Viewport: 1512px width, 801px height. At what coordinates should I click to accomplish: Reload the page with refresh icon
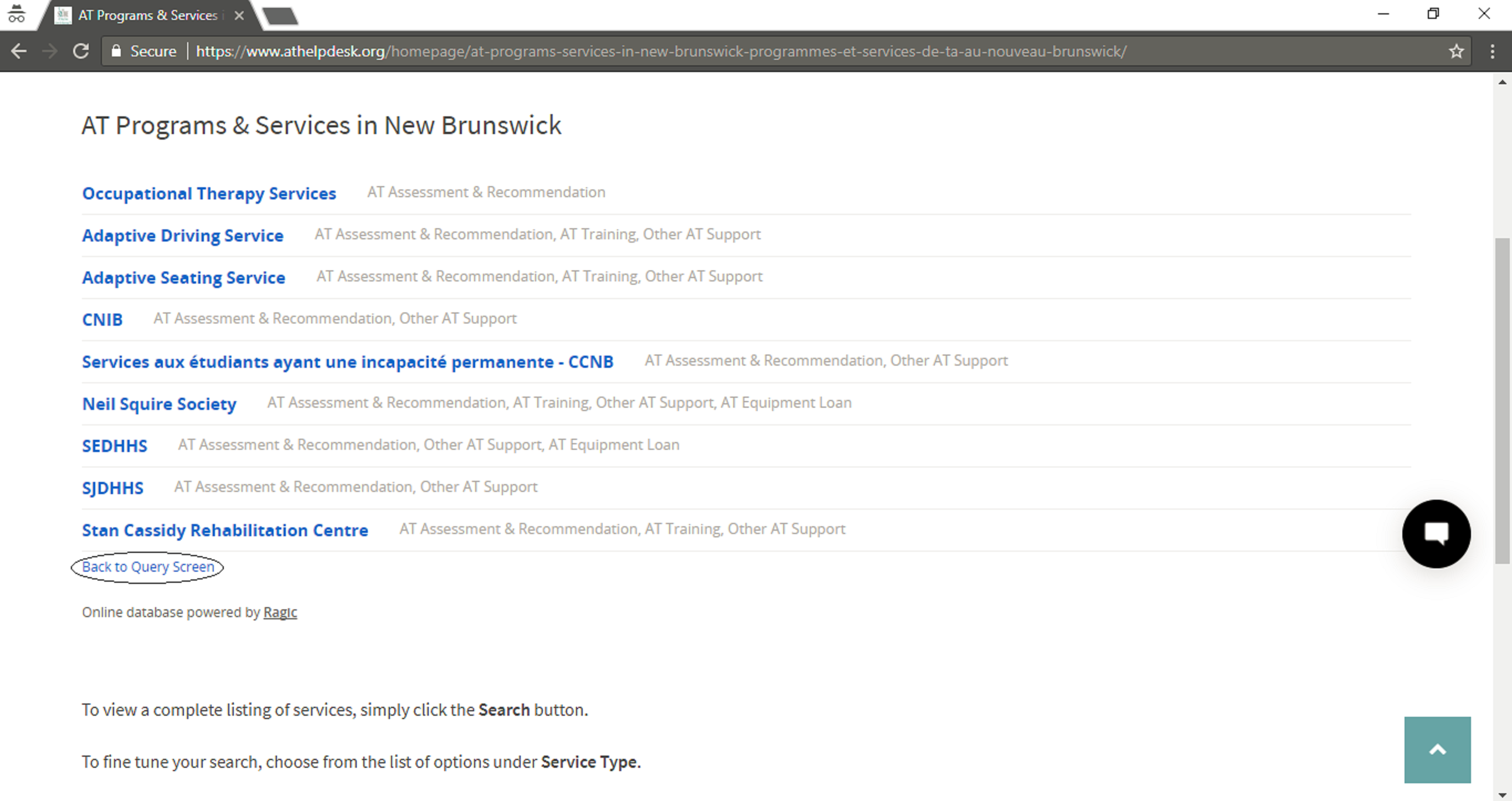81,51
